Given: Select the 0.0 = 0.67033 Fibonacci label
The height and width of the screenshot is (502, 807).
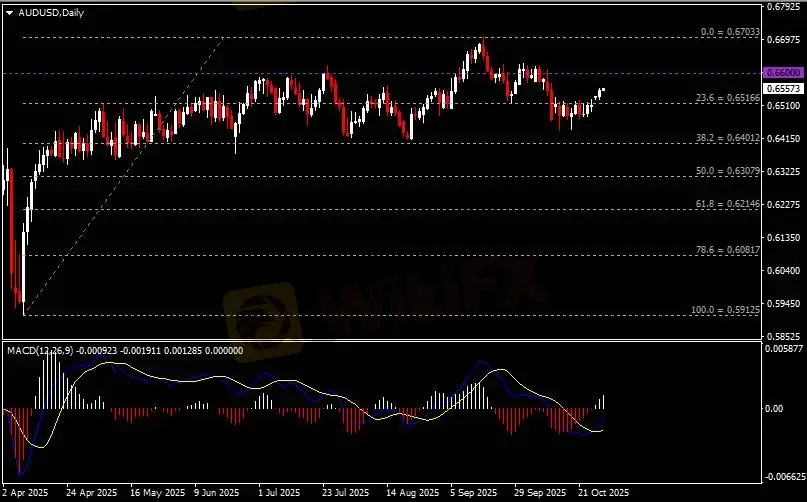Looking at the screenshot, I should click(x=721, y=32).
